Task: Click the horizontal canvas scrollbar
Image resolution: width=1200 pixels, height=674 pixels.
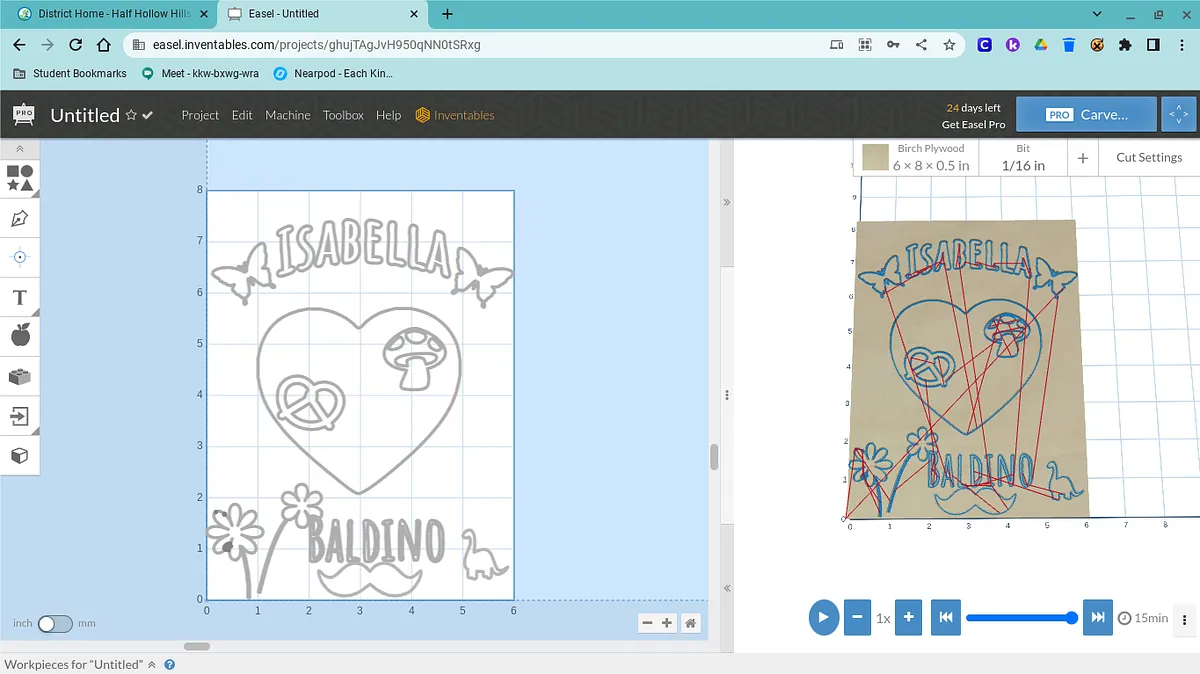Action: tap(197, 646)
